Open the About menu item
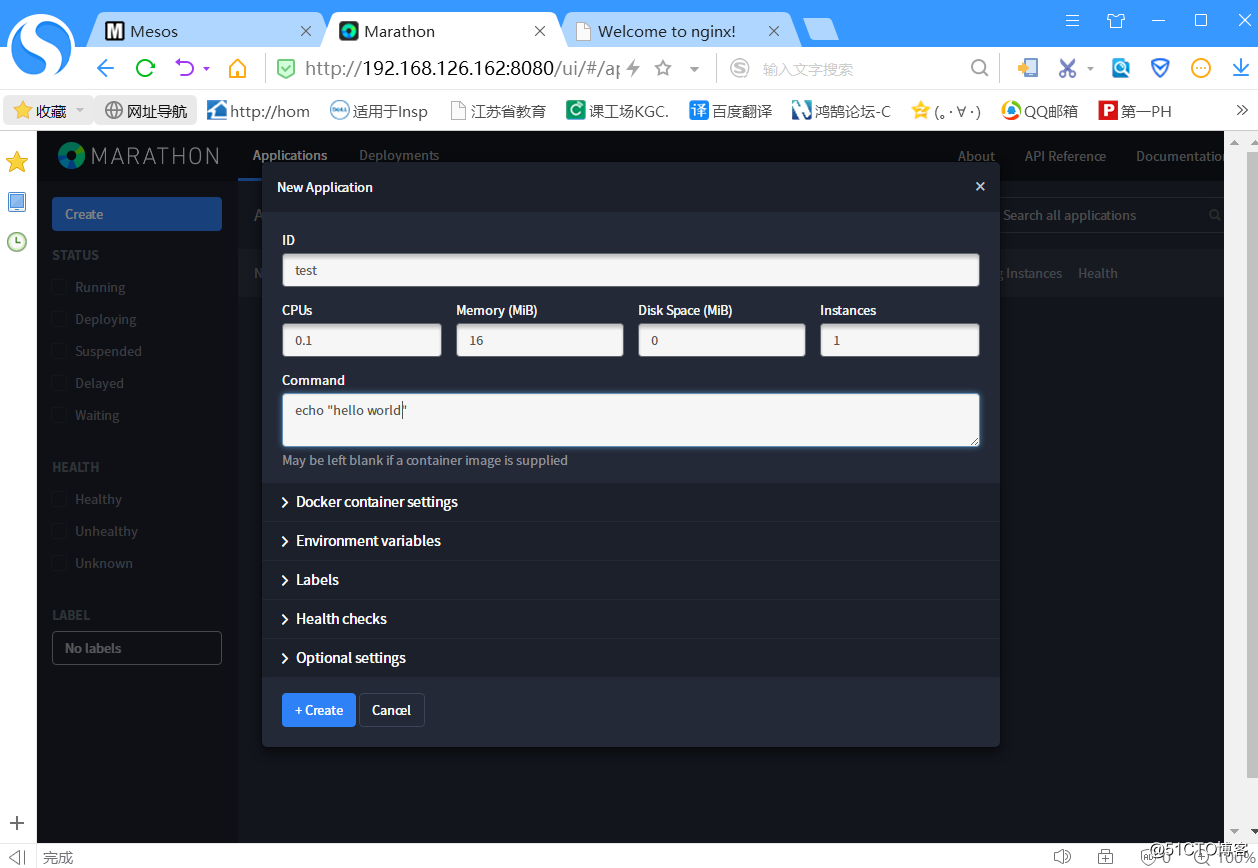Screen dimensions: 1258x868 pyautogui.click(x=976, y=156)
